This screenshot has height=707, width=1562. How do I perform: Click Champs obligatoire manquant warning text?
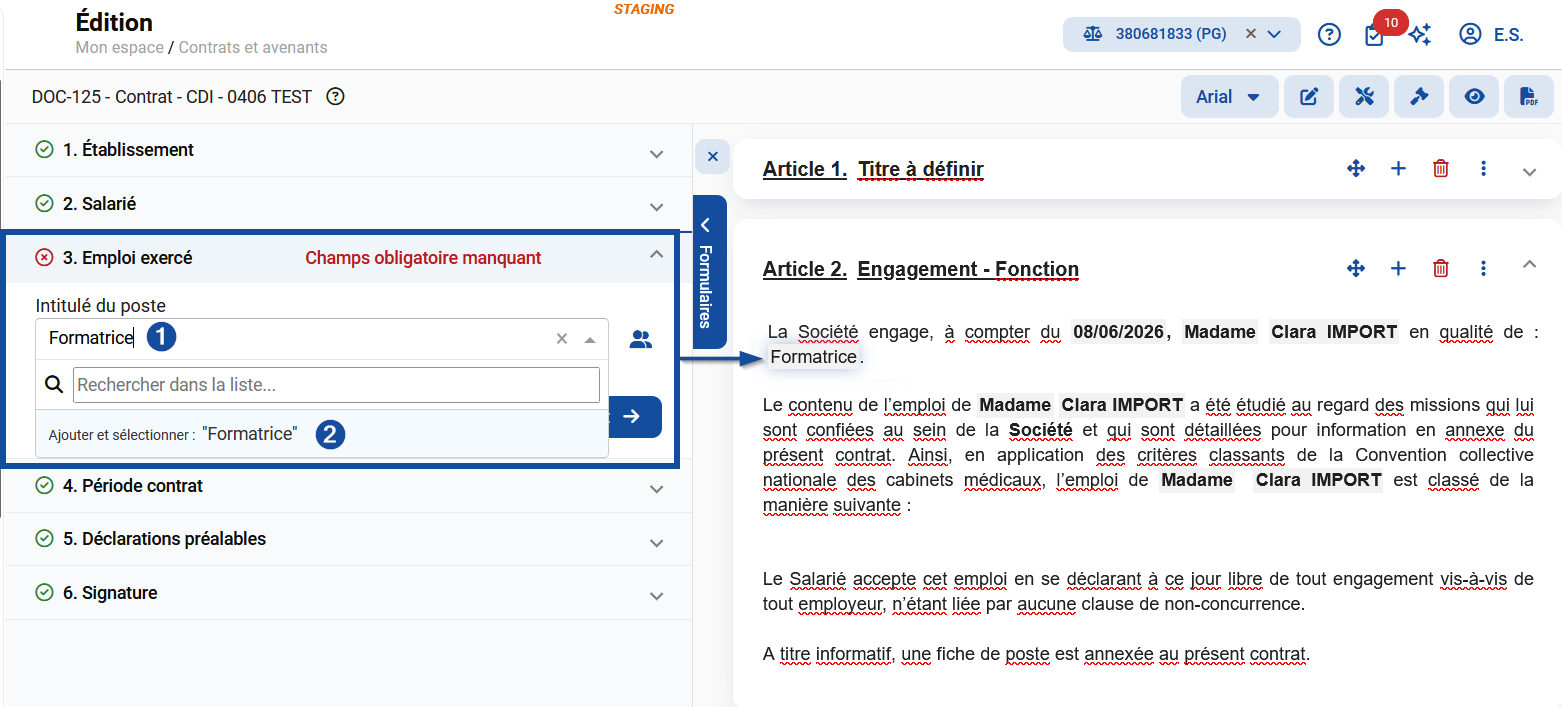pos(423,258)
